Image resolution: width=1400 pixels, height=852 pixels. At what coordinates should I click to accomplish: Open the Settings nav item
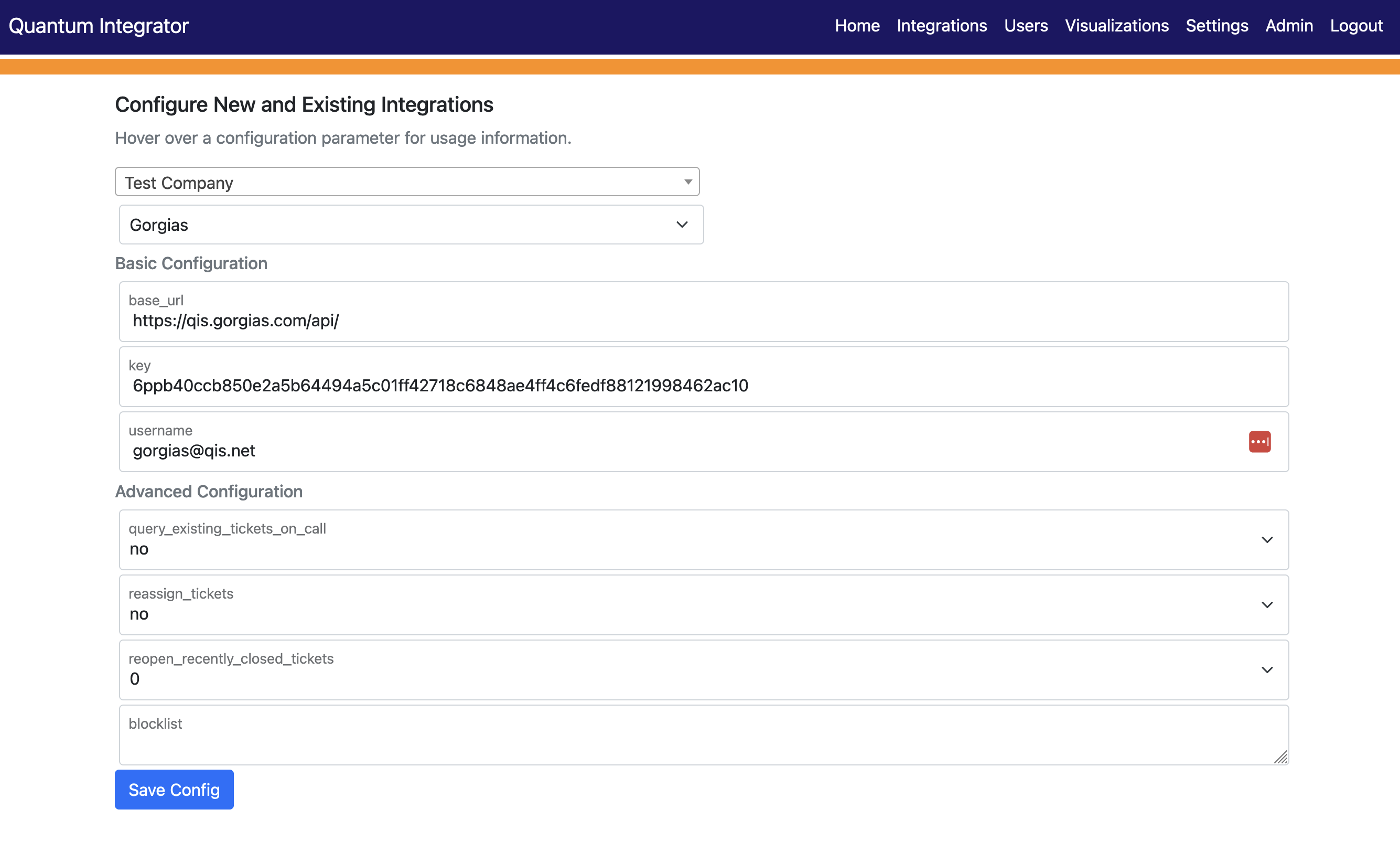1216,26
